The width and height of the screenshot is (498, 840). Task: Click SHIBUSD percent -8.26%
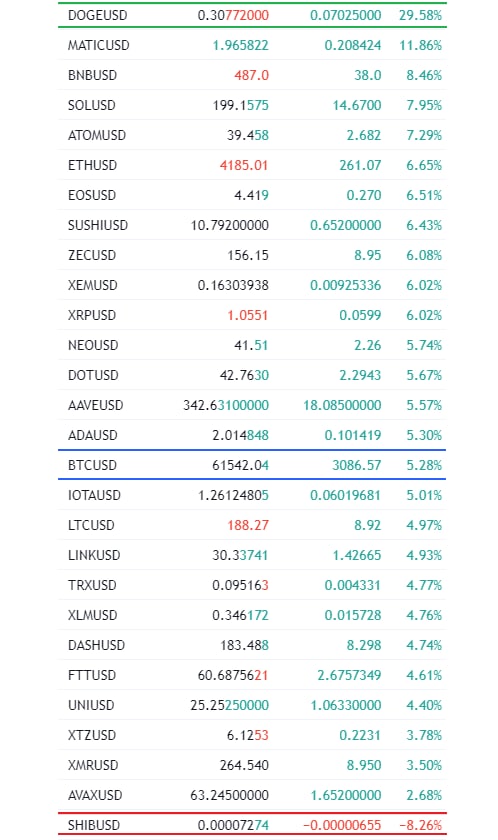[x=421, y=825]
